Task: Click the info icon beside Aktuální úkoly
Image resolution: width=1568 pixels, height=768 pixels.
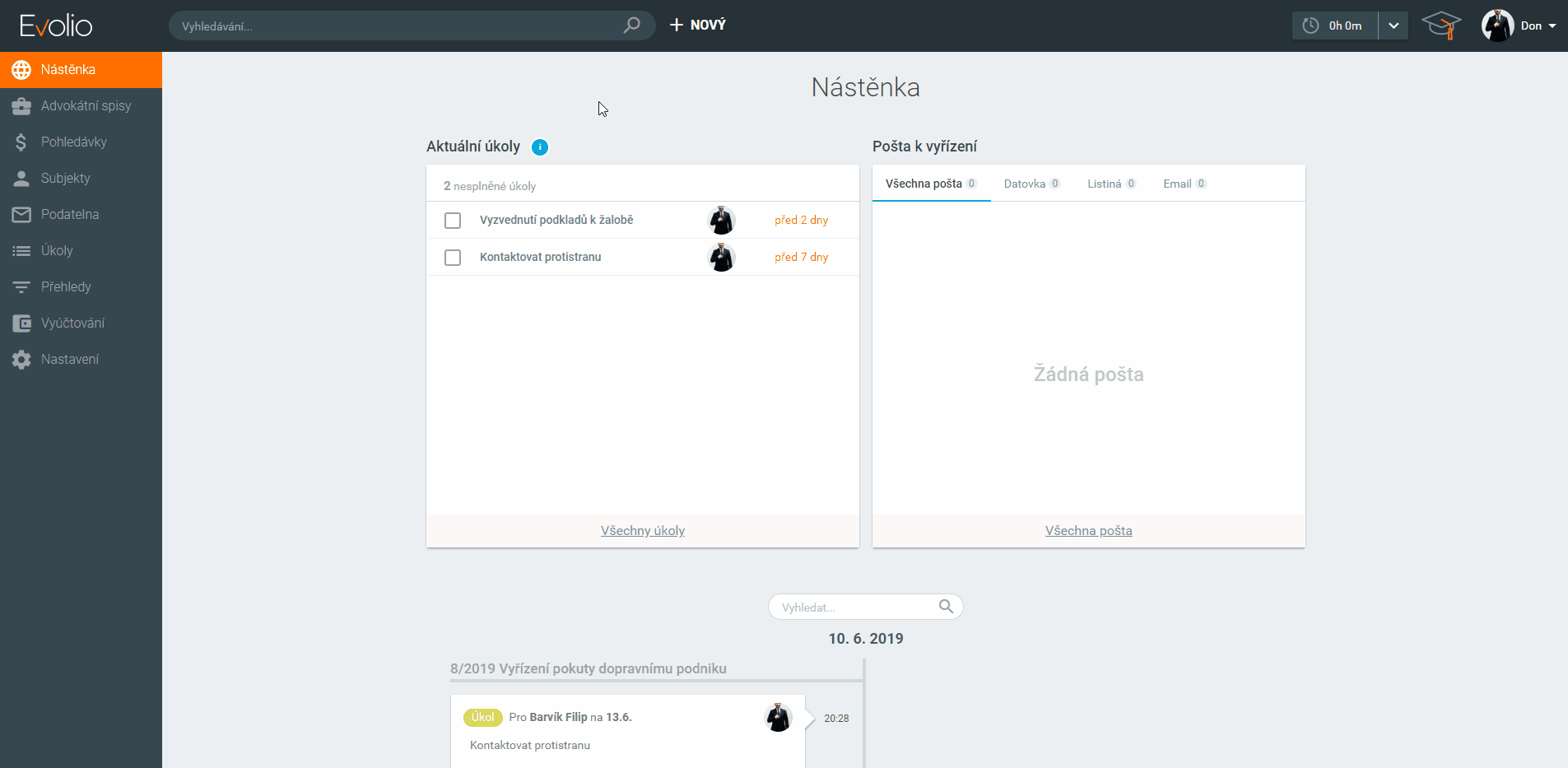Action: [x=540, y=147]
